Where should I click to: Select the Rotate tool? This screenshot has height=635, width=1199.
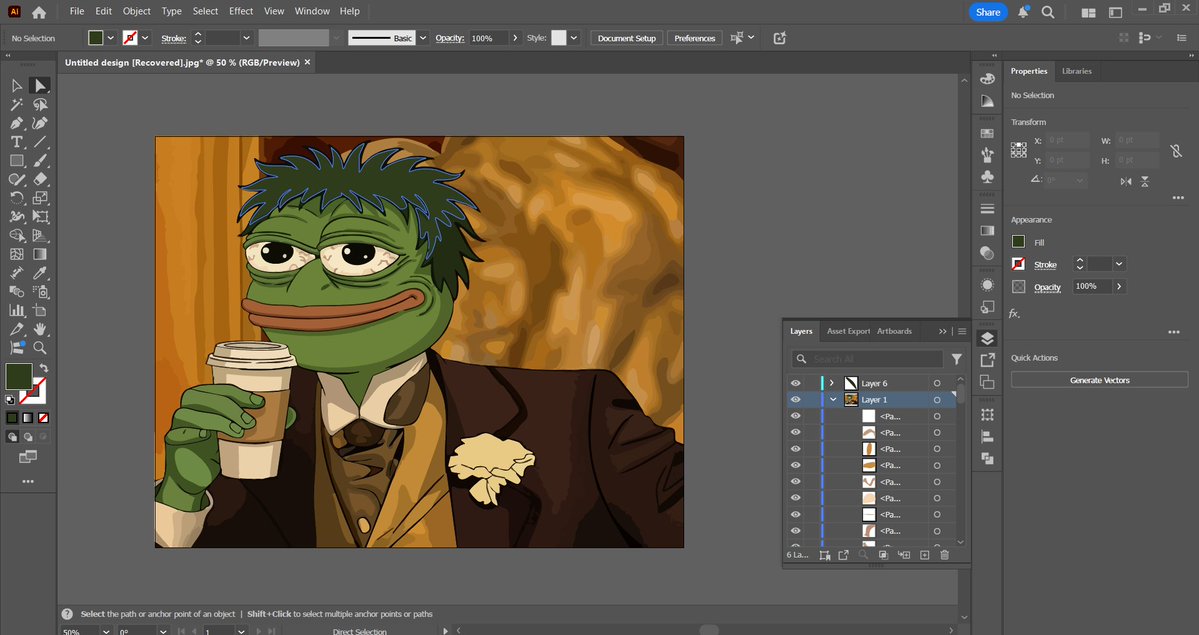16,197
